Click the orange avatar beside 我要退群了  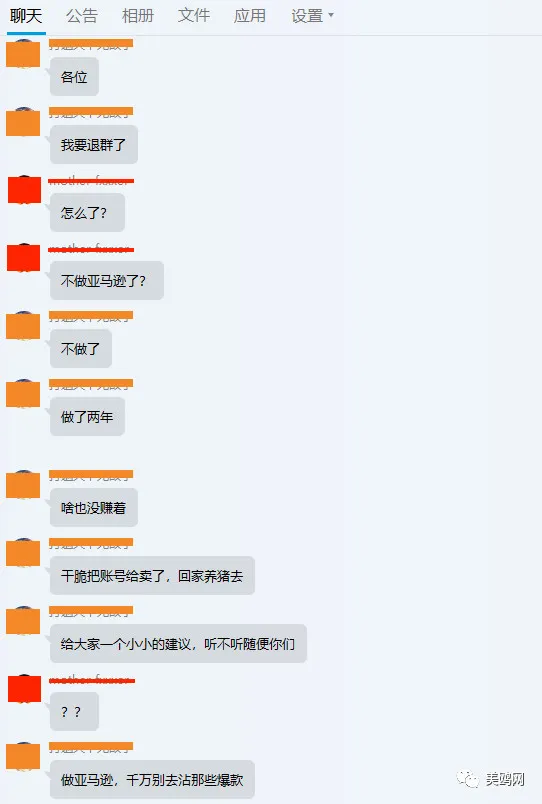(x=23, y=122)
